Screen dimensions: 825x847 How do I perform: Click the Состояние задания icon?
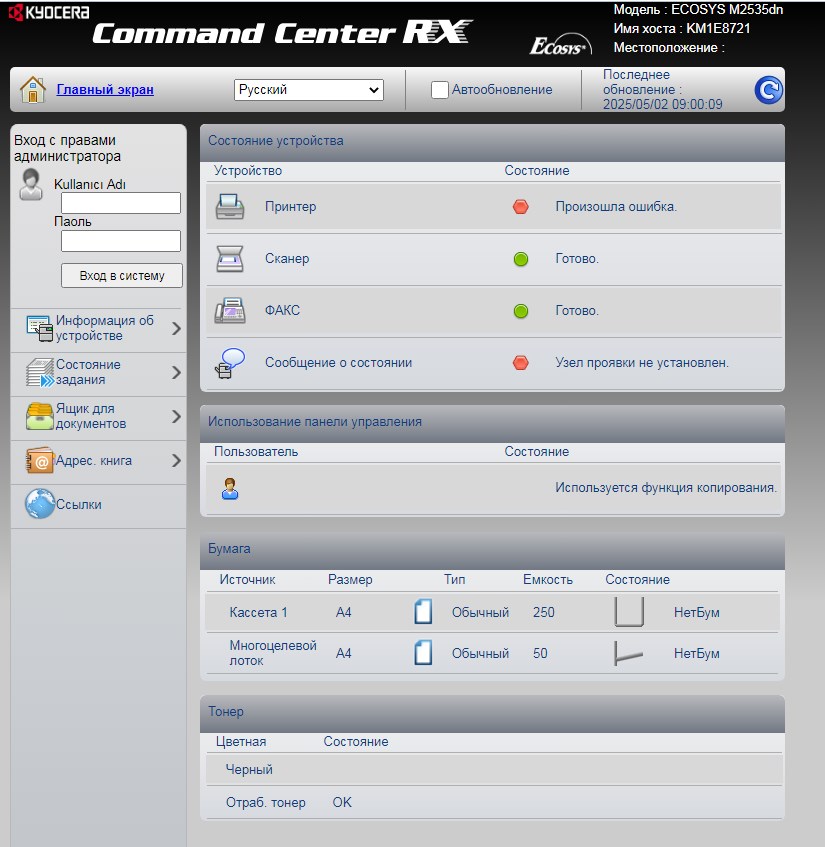click(40, 372)
